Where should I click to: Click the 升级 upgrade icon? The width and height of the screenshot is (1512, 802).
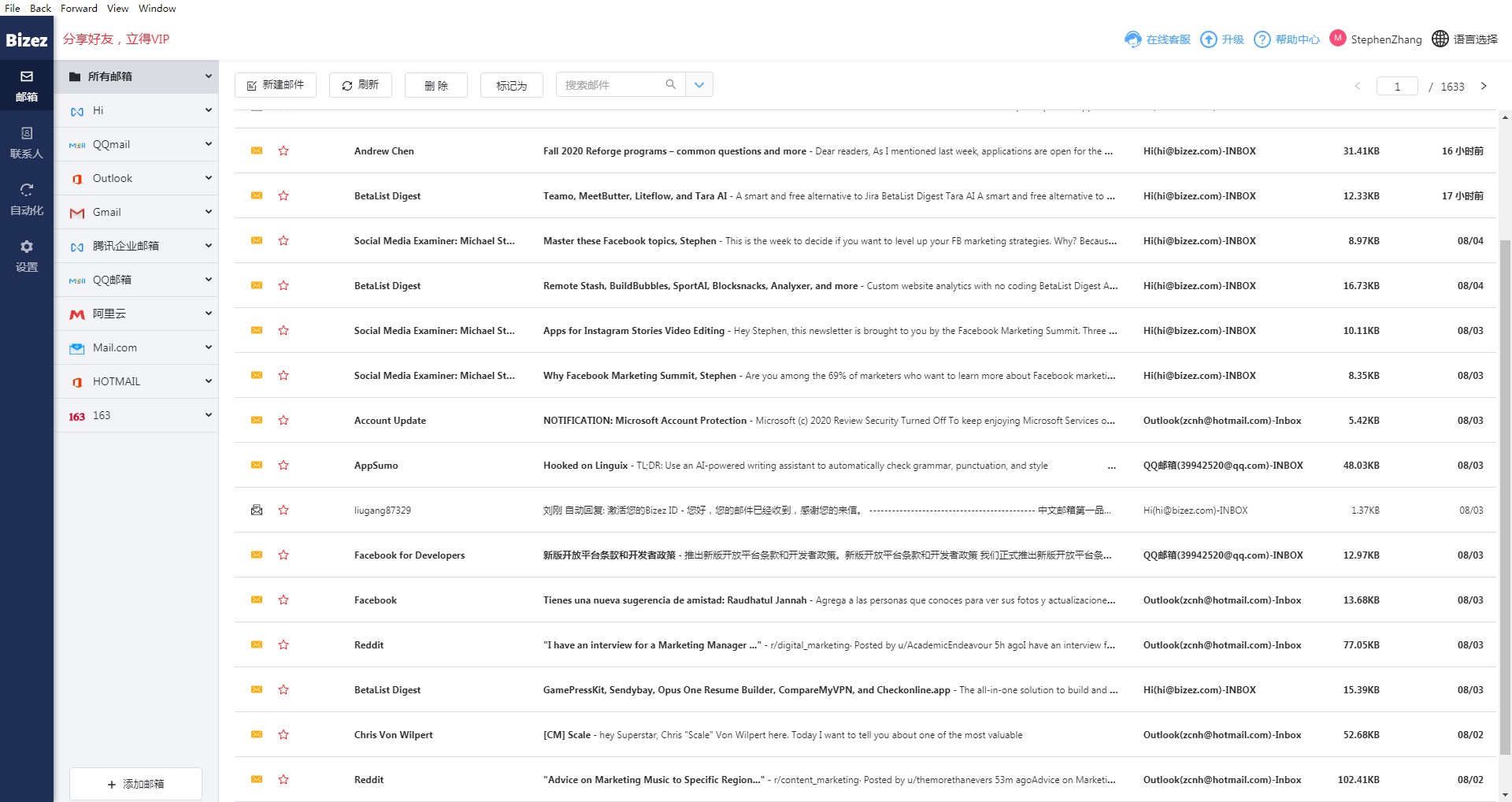1208,39
